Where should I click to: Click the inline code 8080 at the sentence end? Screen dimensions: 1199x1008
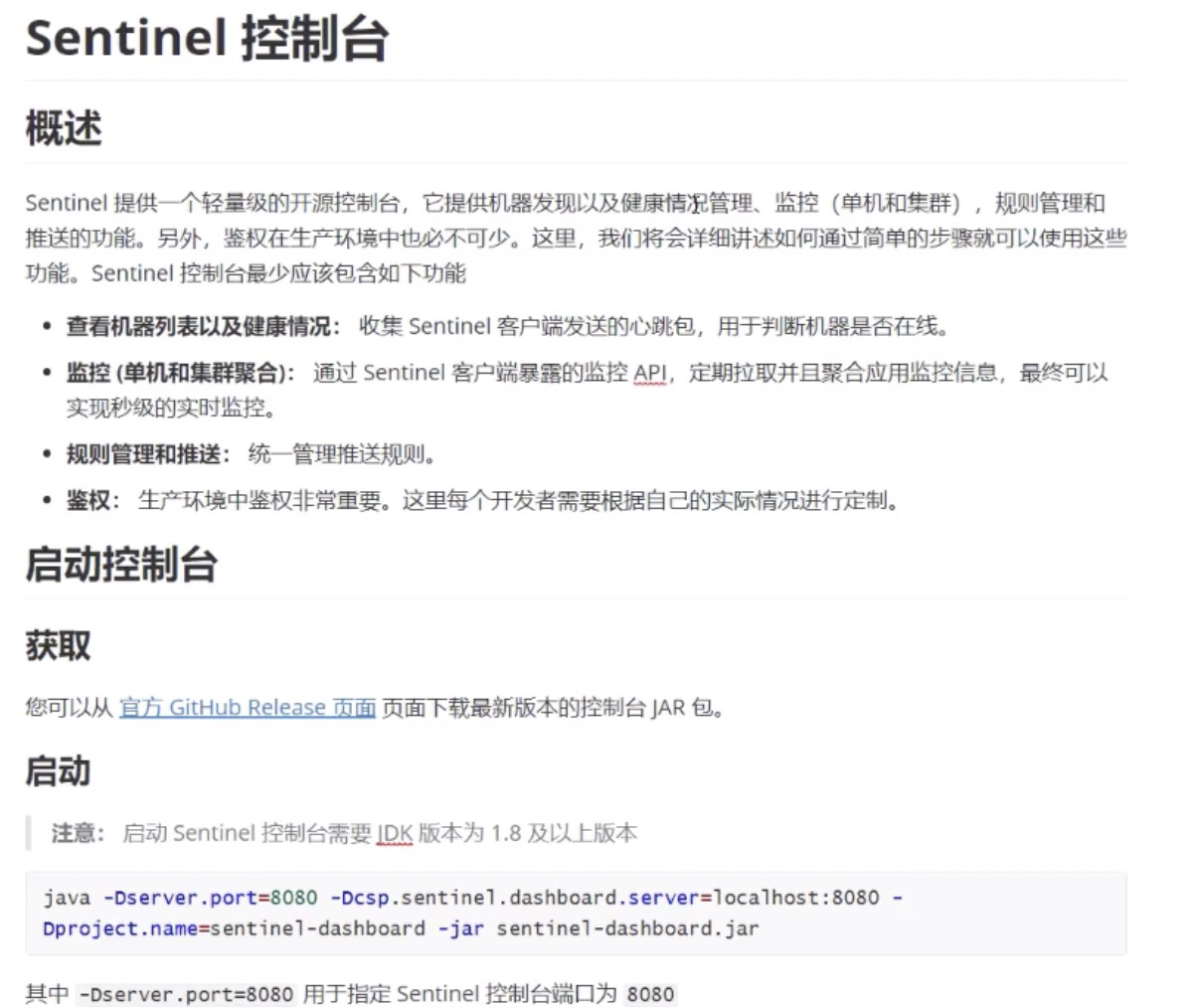[650, 994]
